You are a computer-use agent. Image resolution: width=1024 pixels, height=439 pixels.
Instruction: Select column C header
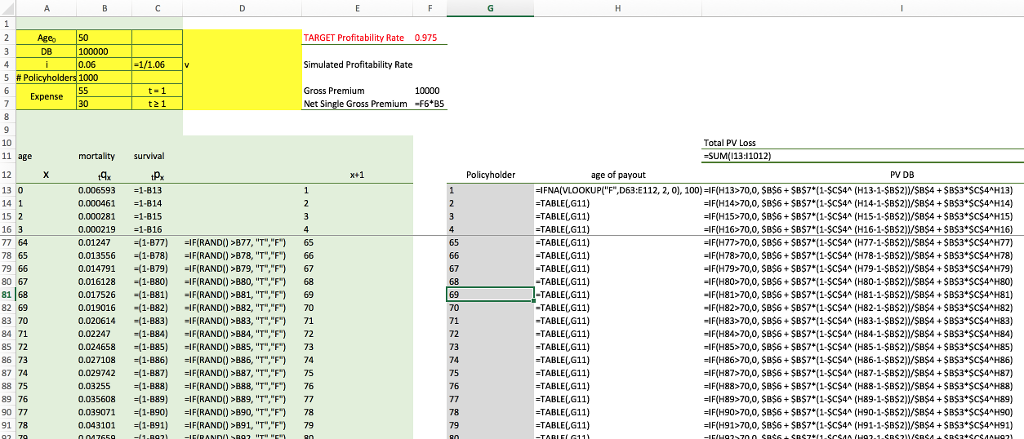pos(157,8)
